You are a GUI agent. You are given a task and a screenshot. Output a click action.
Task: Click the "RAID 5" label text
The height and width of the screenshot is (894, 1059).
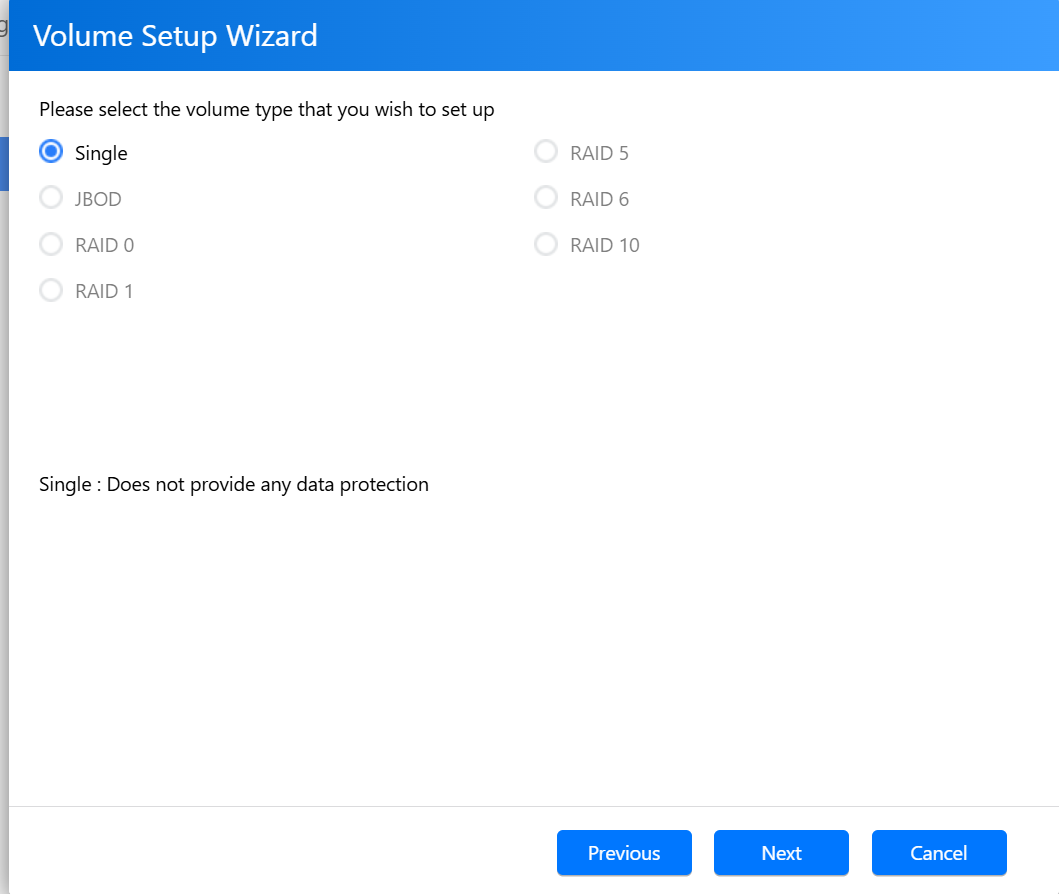599,154
